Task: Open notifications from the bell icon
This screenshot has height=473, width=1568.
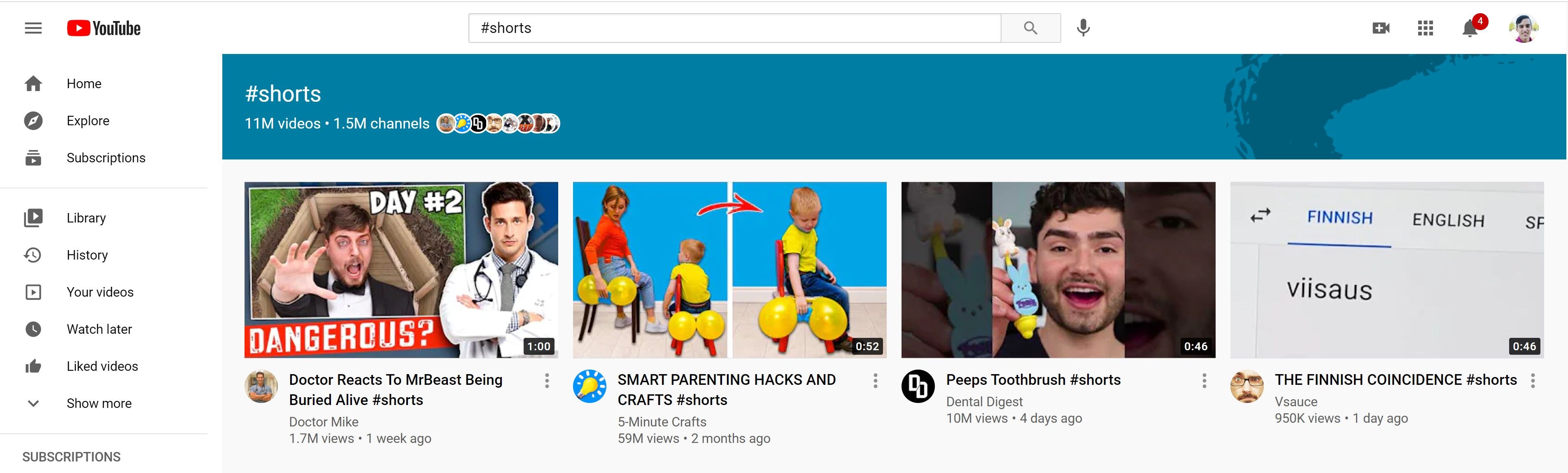Action: point(1470,29)
